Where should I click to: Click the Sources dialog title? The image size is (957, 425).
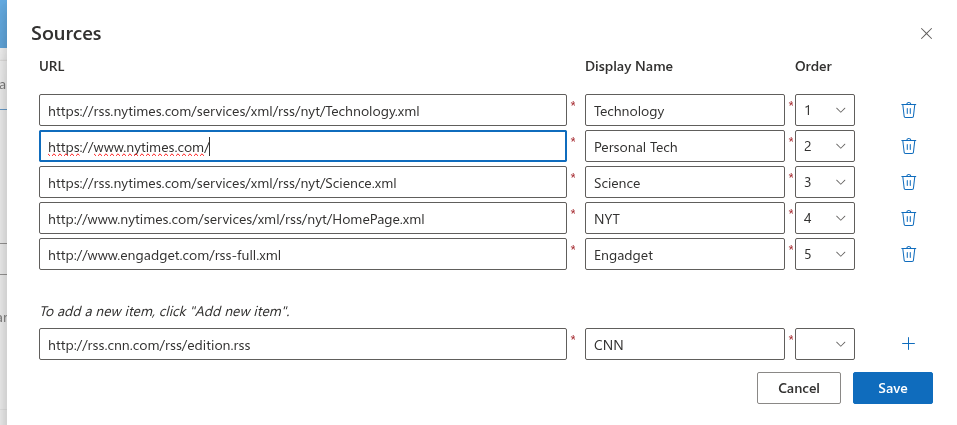click(66, 33)
